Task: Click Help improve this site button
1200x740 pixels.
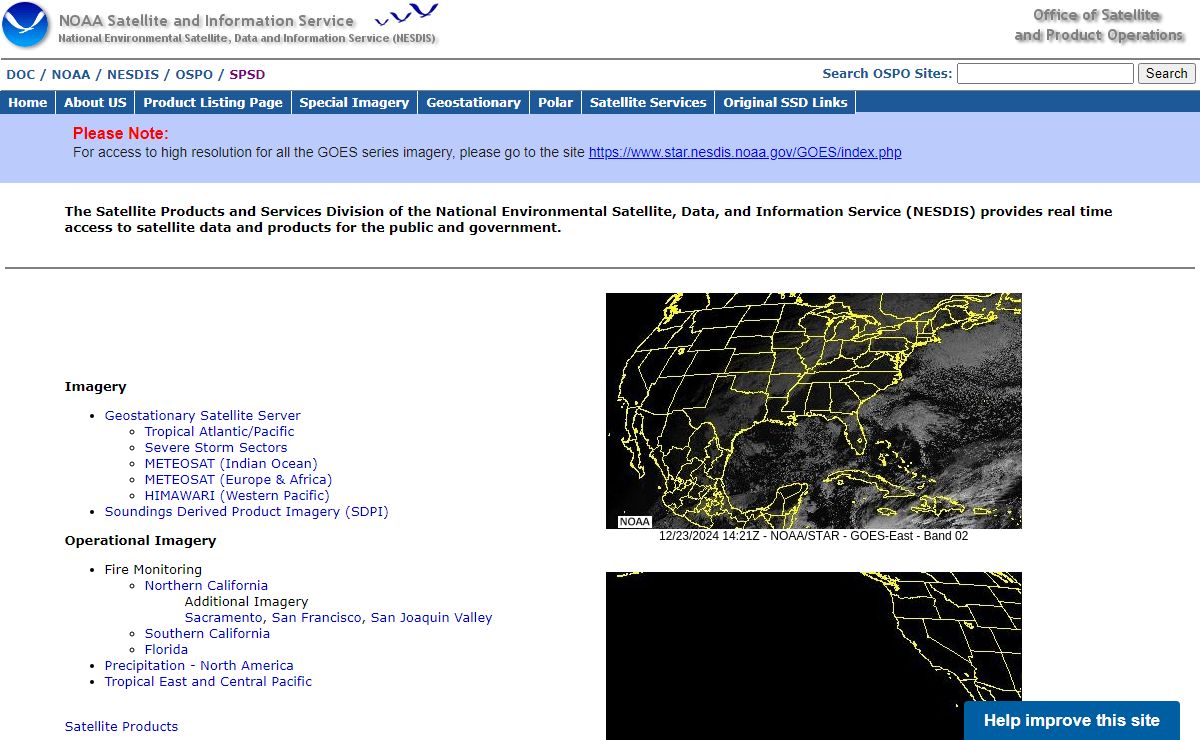Action: click(x=1071, y=720)
